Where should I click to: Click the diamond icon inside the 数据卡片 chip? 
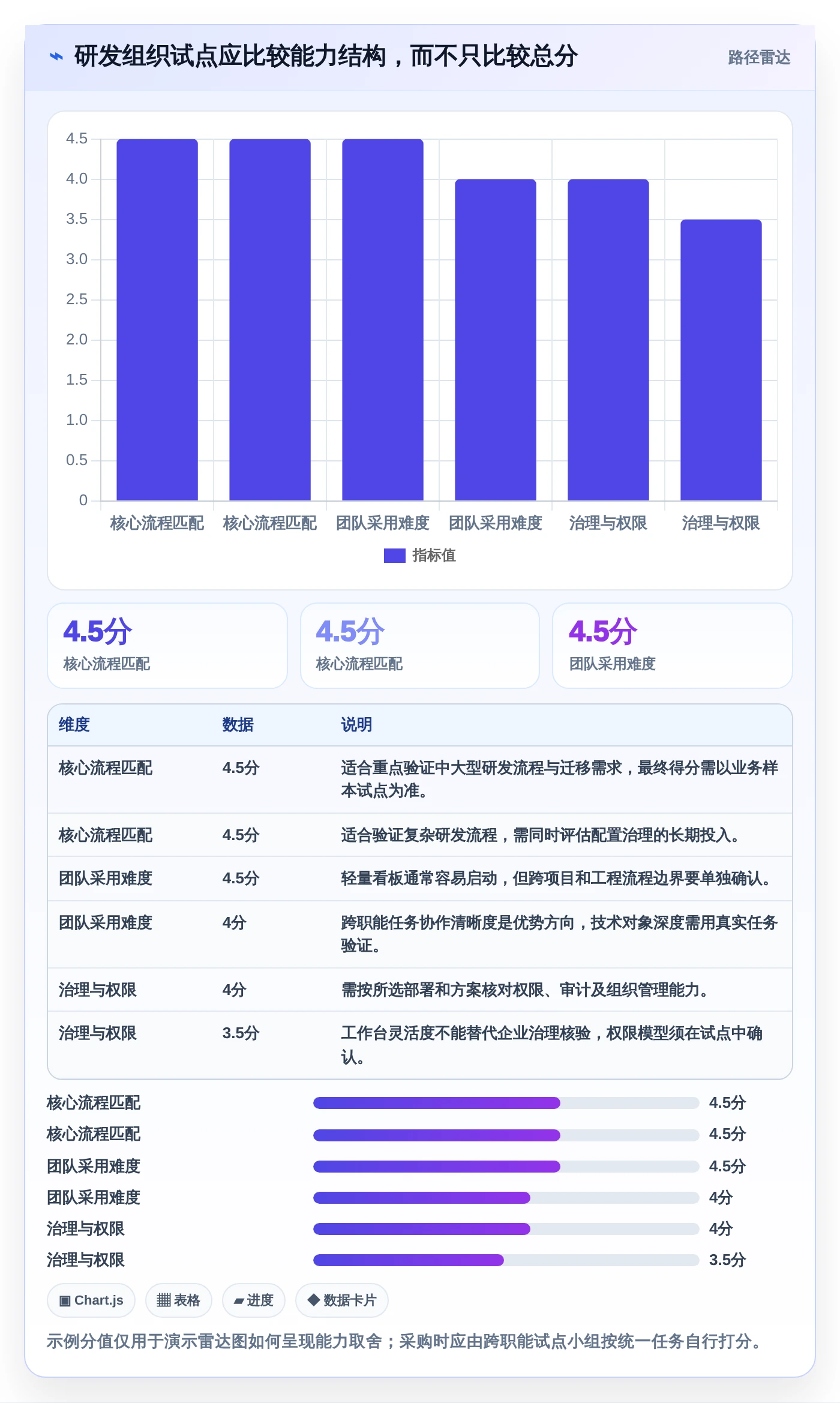313,1300
